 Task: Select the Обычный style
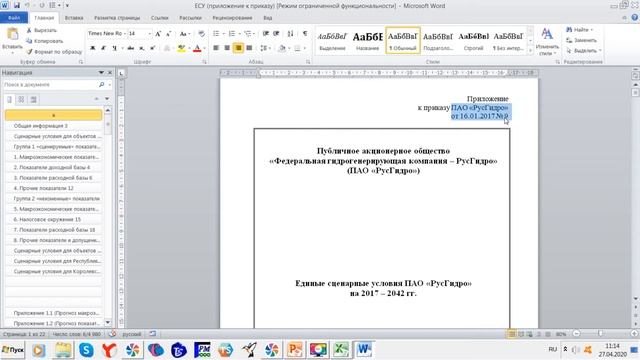pos(402,41)
